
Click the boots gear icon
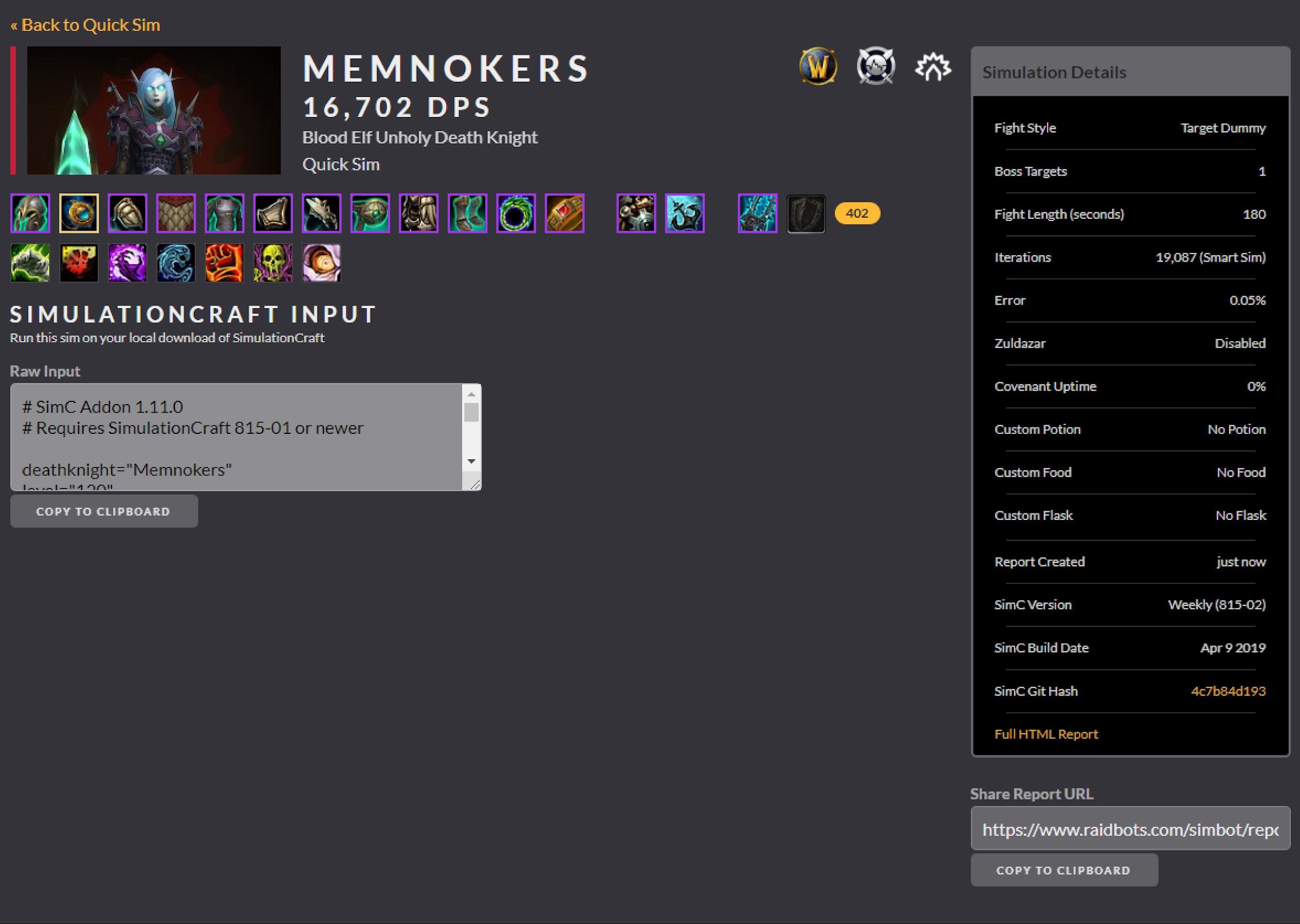(467, 213)
